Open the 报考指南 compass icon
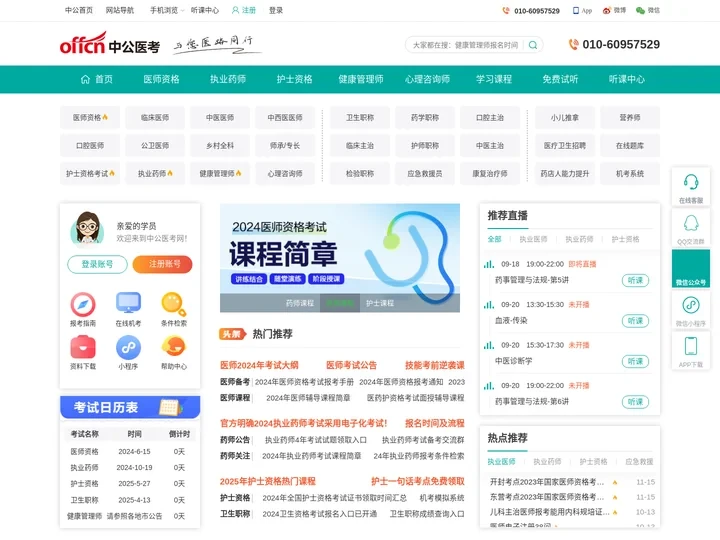Viewport: 720px width, 540px height. (x=83, y=304)
